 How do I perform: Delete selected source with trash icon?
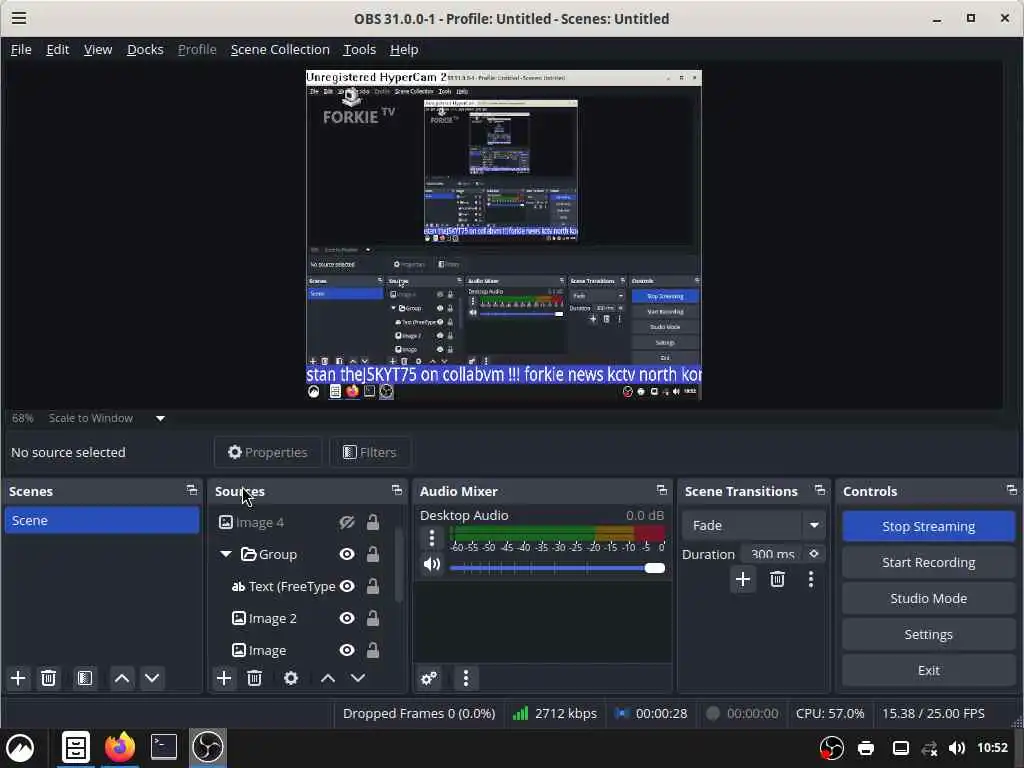point(255,678)
